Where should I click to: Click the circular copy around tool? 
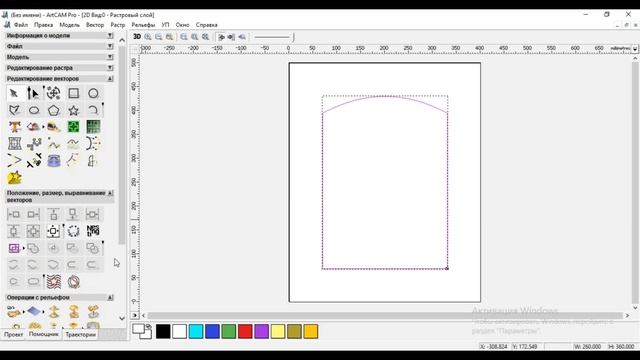coord(73,231)
